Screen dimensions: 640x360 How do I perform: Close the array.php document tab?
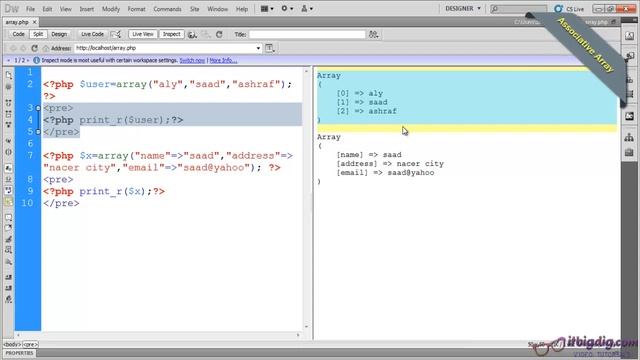(x=35, y=22)
